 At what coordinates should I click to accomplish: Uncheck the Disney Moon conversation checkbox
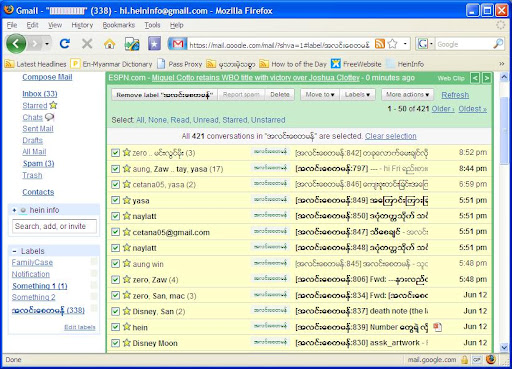pyautogui.click(x=115, y=343)
